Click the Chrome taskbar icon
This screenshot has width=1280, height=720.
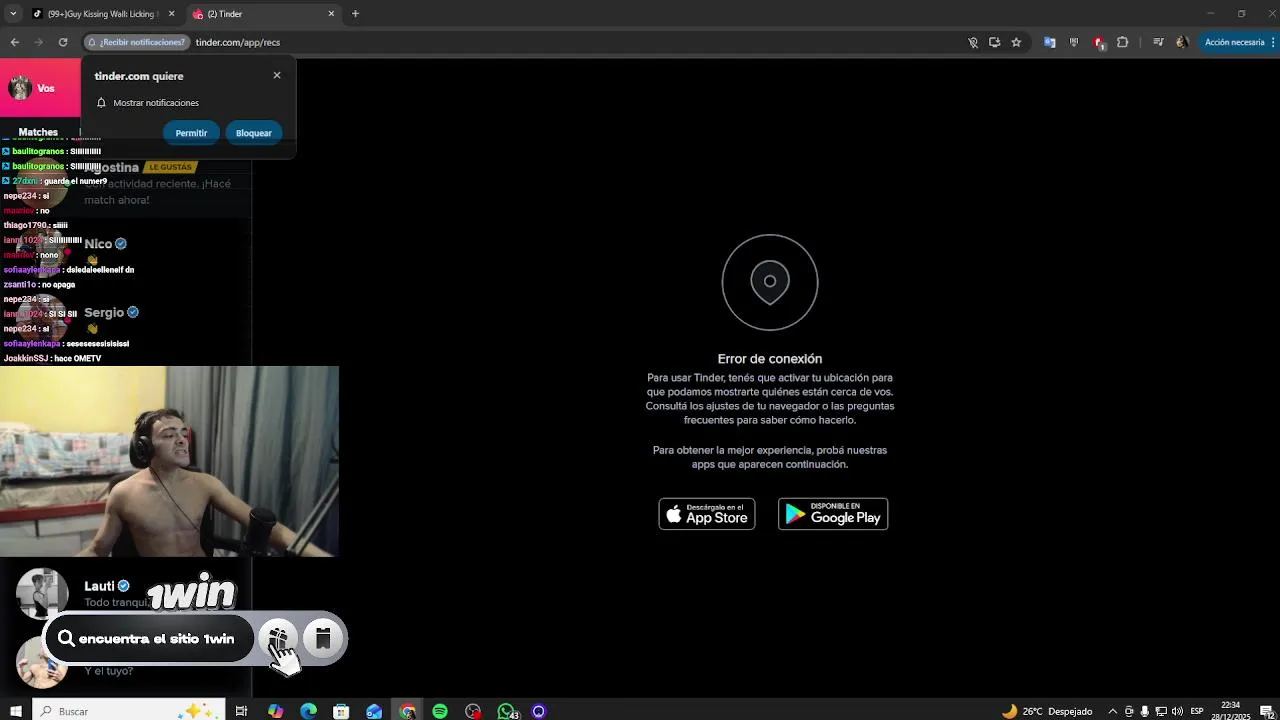[407, 711]
